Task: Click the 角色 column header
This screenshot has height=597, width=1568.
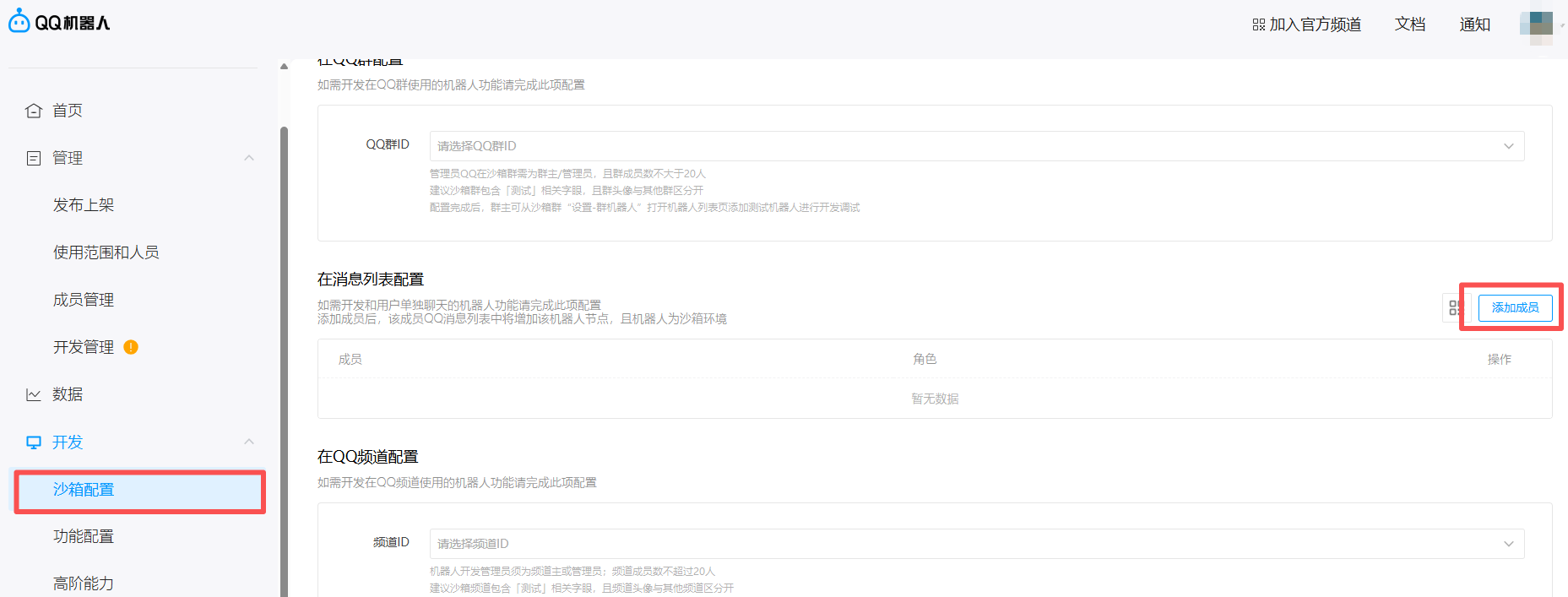Action: pyautogui.click(x=925, y=359)
